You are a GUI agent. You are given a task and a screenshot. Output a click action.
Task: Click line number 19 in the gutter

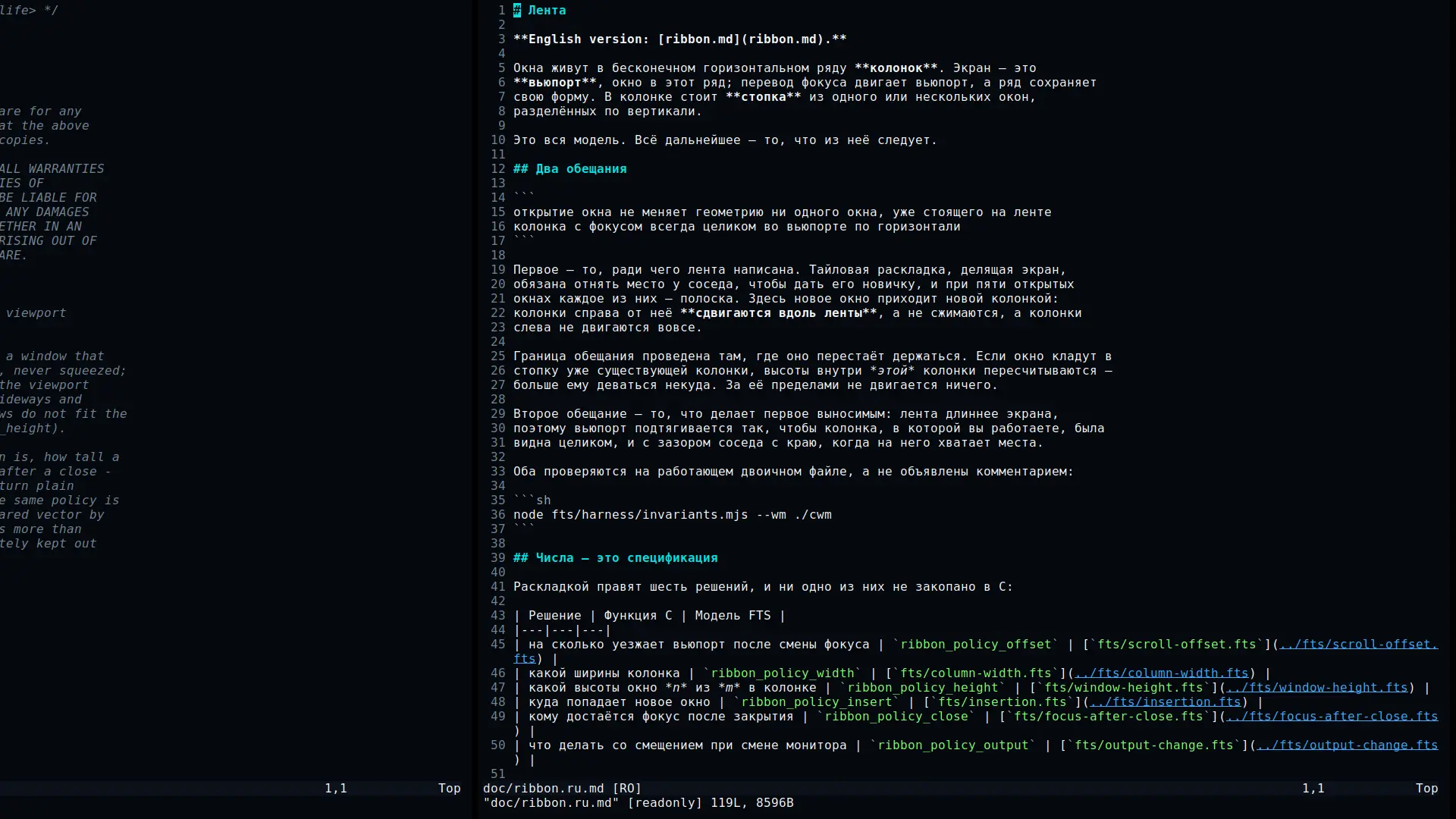497,270
